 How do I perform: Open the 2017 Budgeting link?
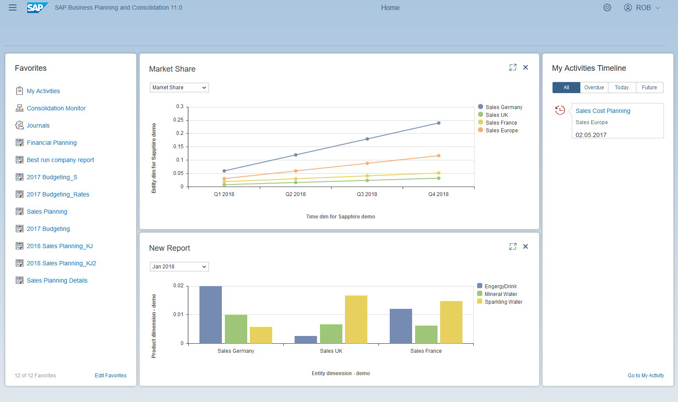(48, 229)
